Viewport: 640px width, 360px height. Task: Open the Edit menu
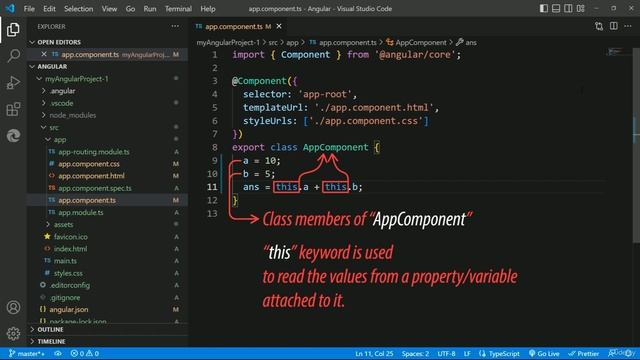(x=49, y=9)
